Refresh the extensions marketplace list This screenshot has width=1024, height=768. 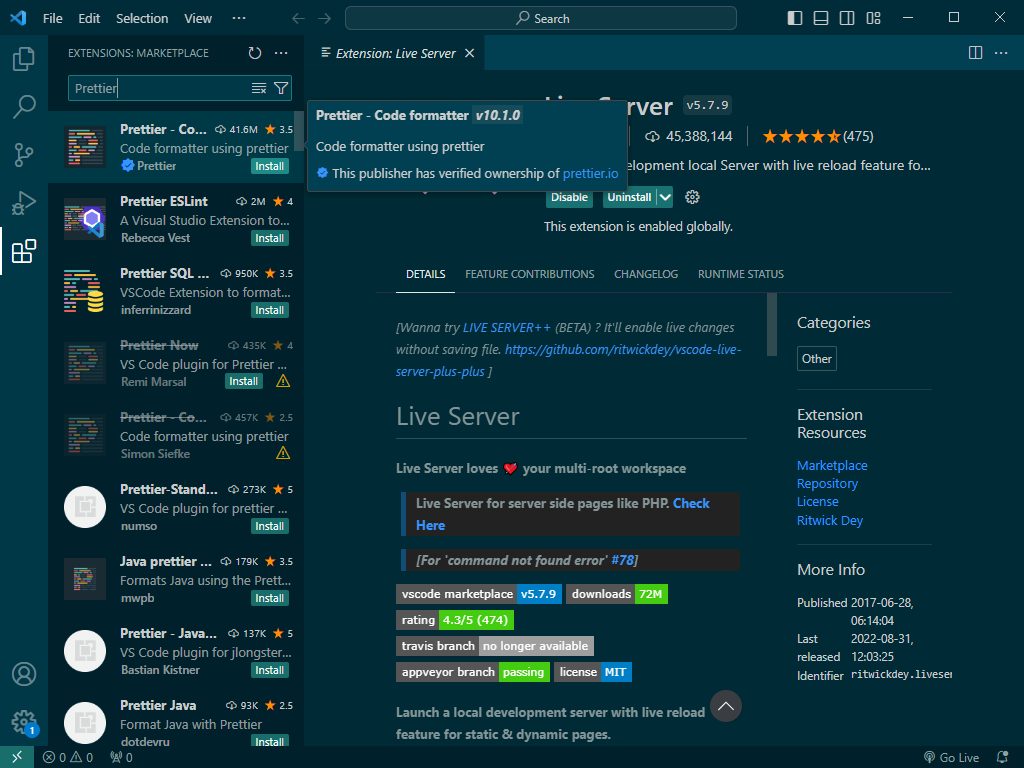[x=255, y=53]
